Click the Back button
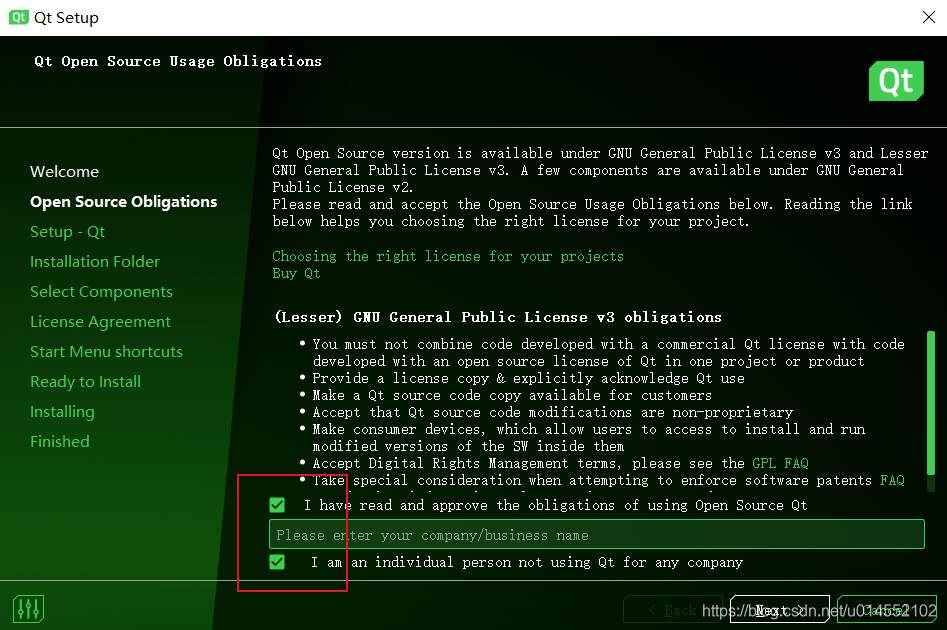This screenshot has height=630, width=947. (673, 610)
